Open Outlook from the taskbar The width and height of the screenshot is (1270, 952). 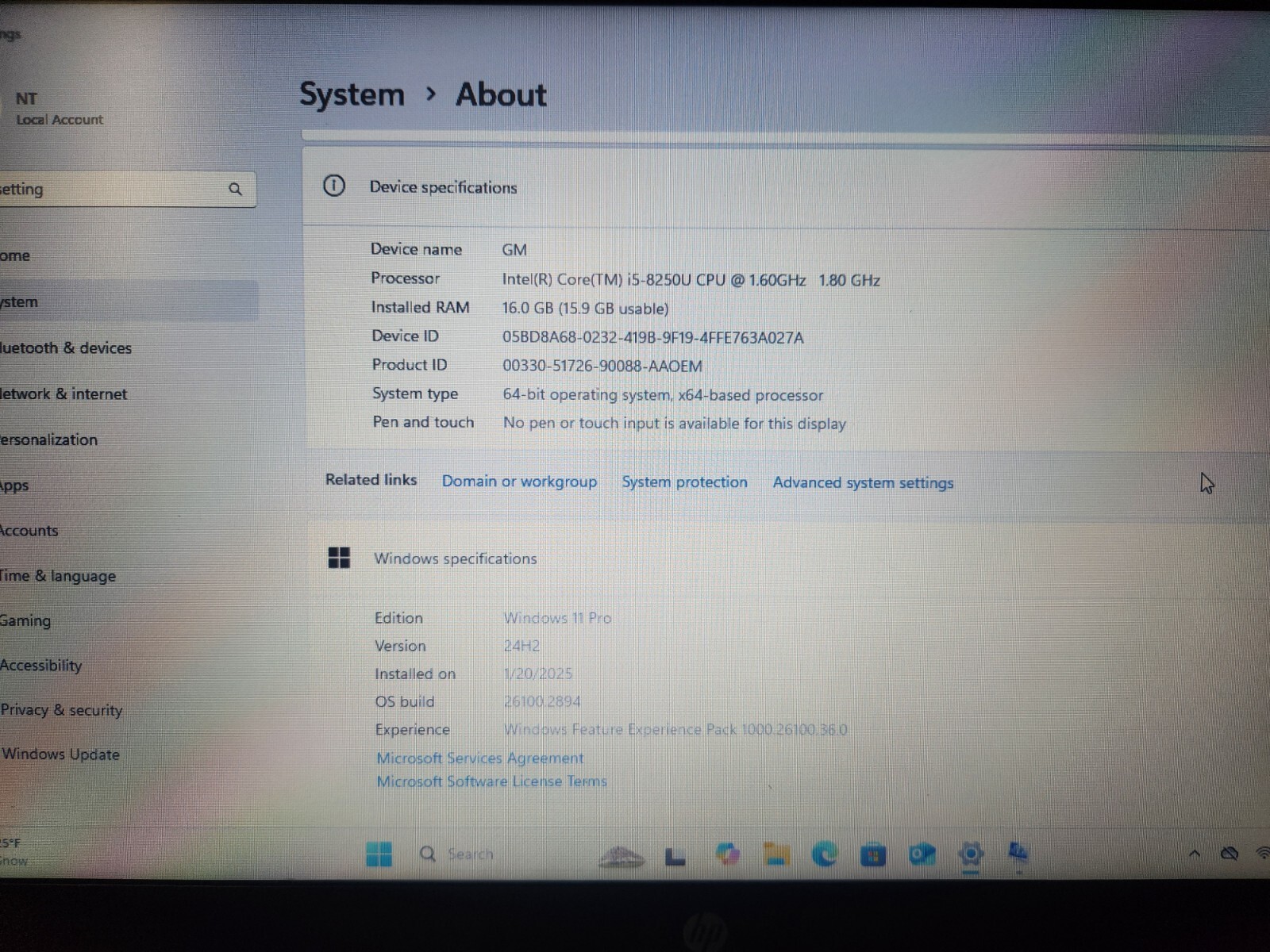(x=921, y=854)
